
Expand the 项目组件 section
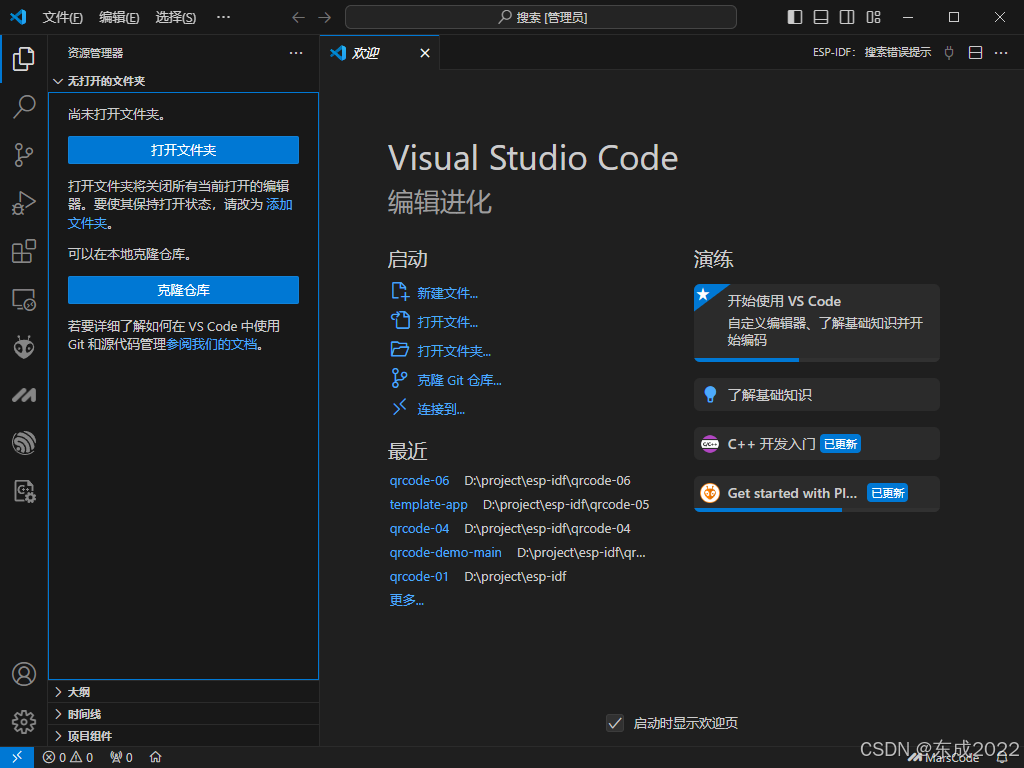[184, 736]
